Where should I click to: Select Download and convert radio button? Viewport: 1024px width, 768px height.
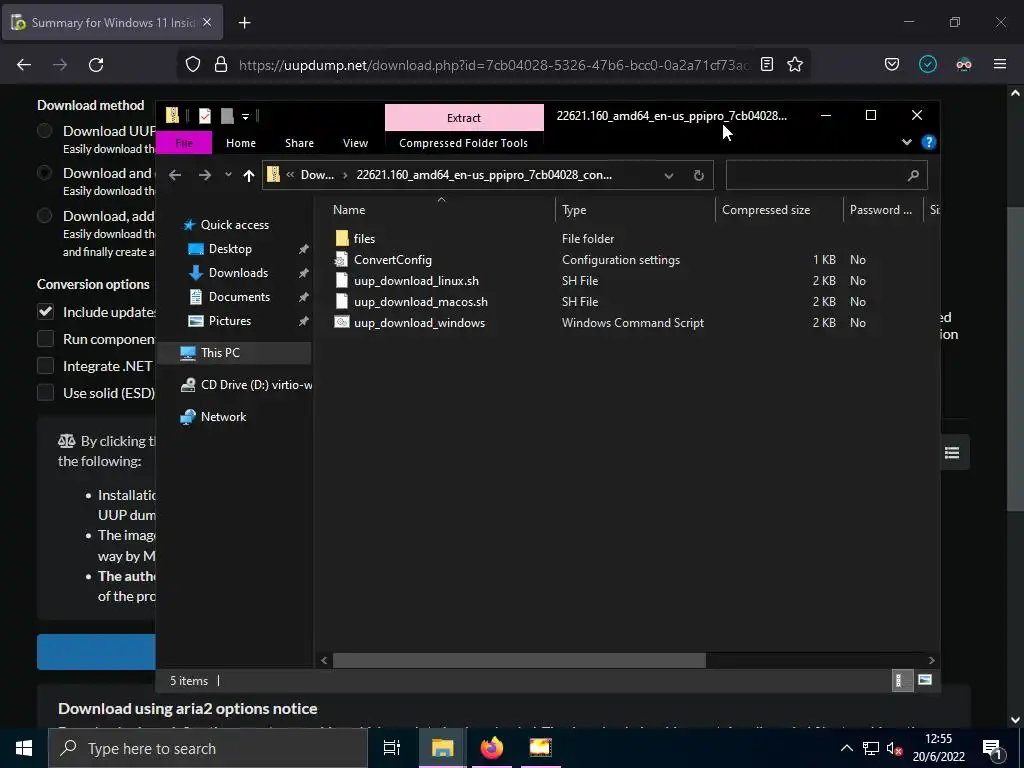[44, 173]
